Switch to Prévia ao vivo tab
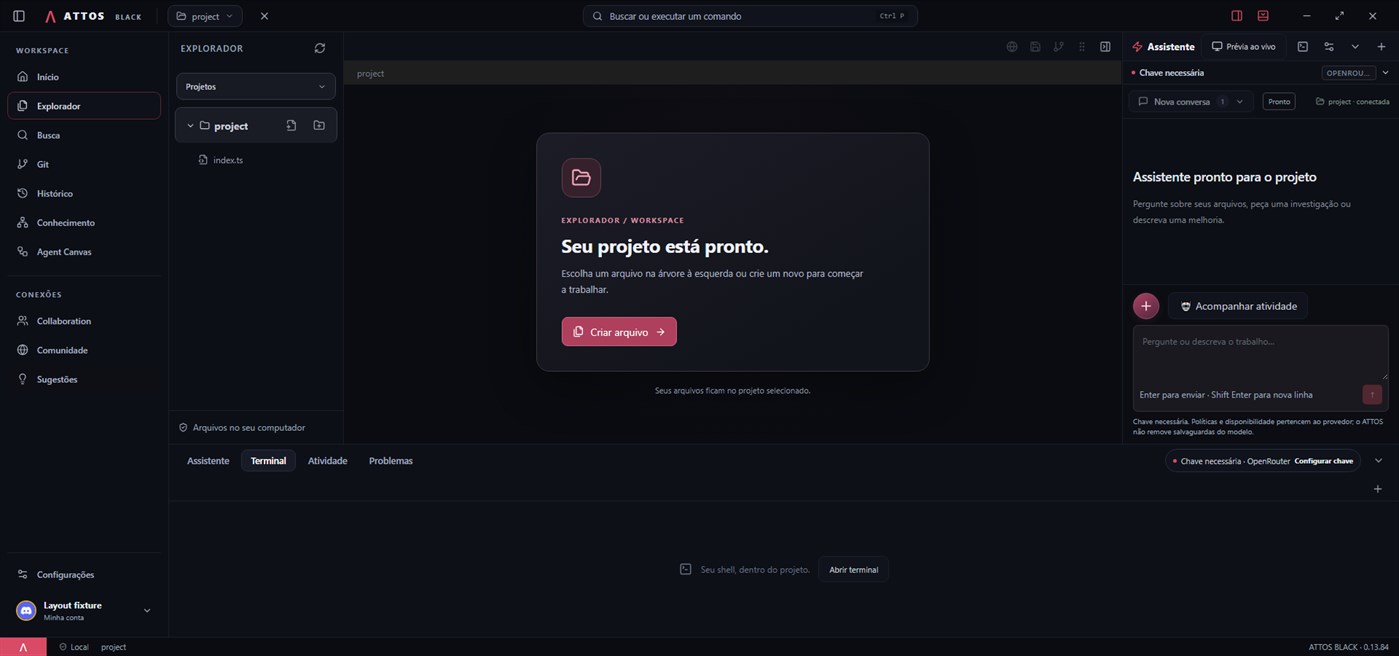Image resolution: width=1399 pixels, height=656 pixels. pyautogui.click(x=1243, y=47)
